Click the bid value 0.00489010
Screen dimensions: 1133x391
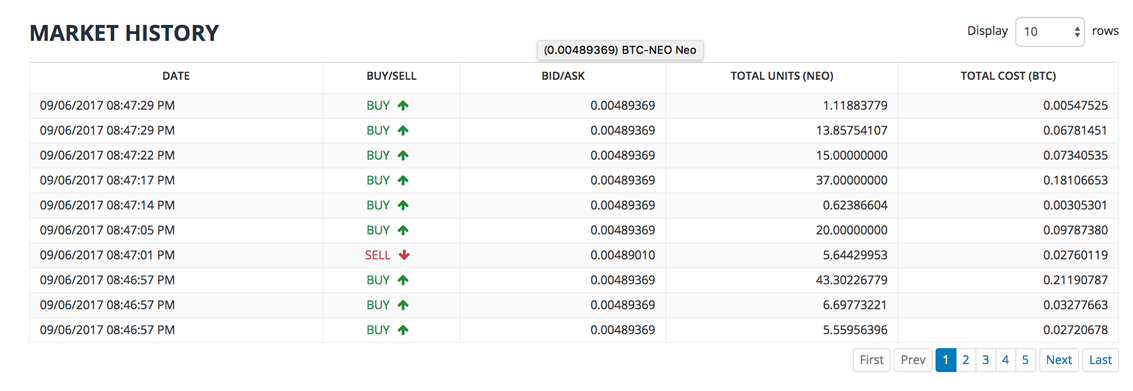[623, 255]
